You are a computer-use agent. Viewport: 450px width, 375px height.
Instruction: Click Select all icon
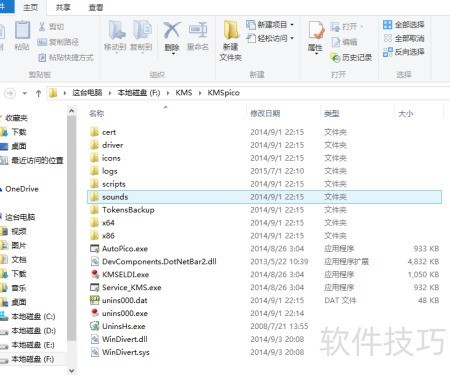coord(387,25)
